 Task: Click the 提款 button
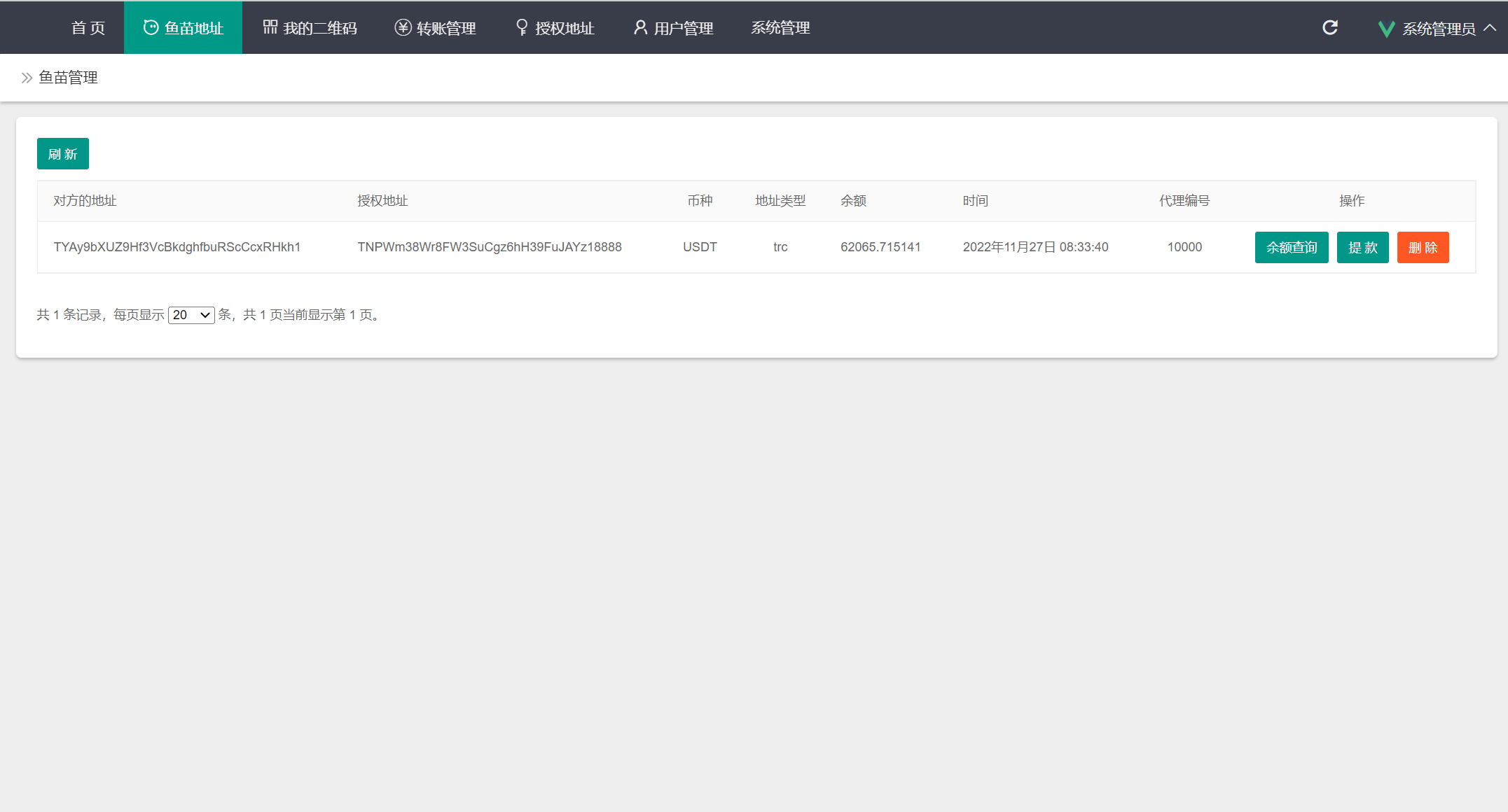pos(1363,247)
